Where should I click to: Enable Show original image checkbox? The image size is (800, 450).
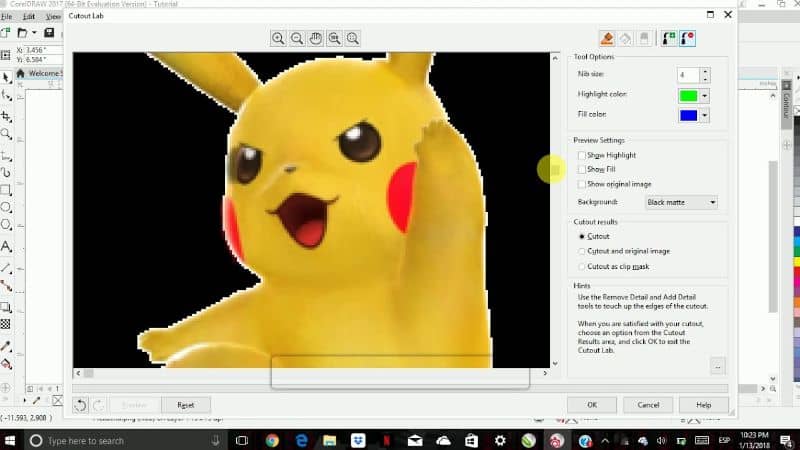(582, 184)
